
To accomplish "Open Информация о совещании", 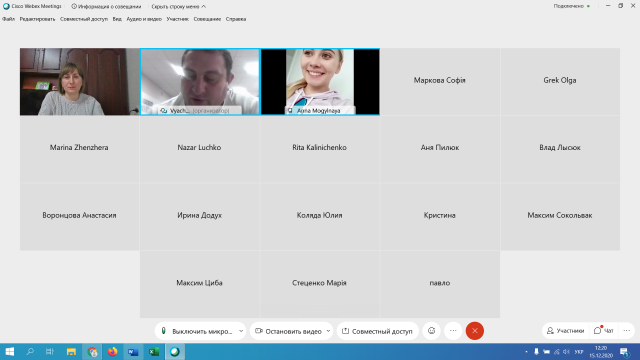I will click(x=106, y=7).
